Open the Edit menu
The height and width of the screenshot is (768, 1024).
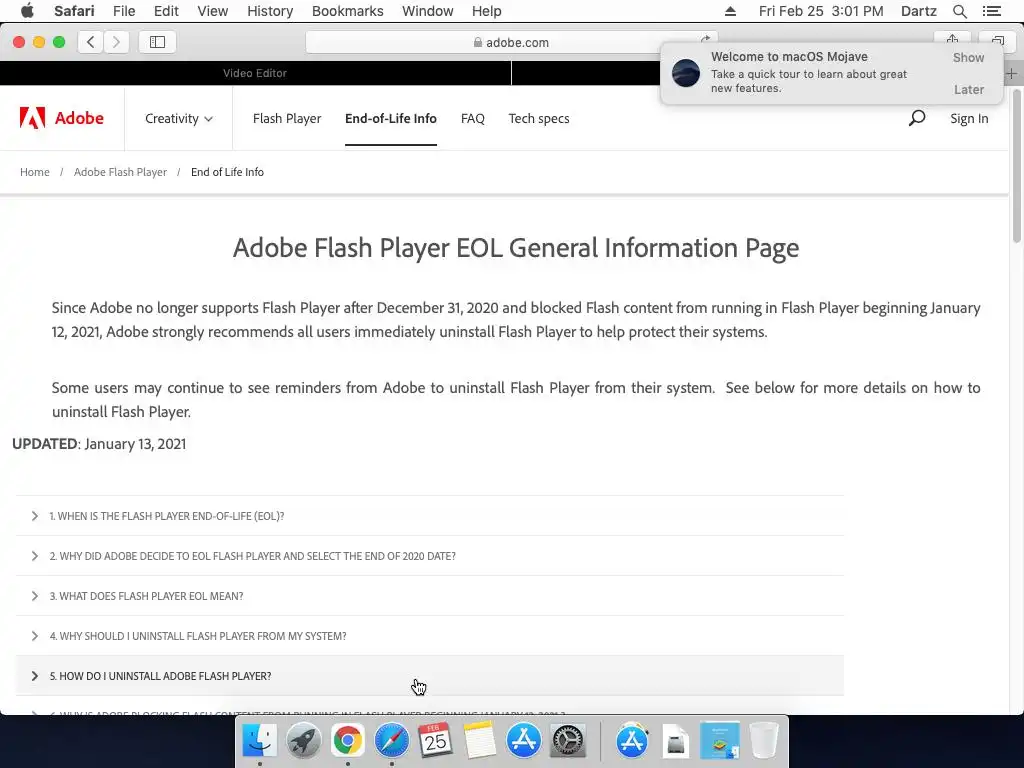pos(166,11)
